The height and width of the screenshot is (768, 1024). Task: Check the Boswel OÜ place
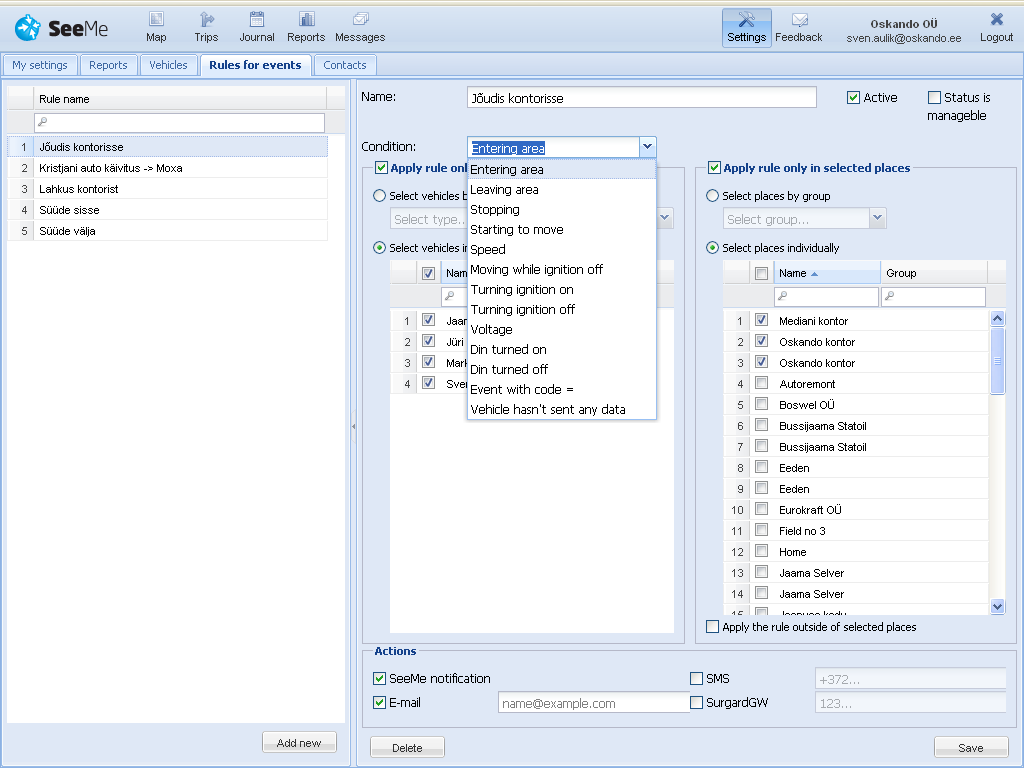tap(761, 404)
